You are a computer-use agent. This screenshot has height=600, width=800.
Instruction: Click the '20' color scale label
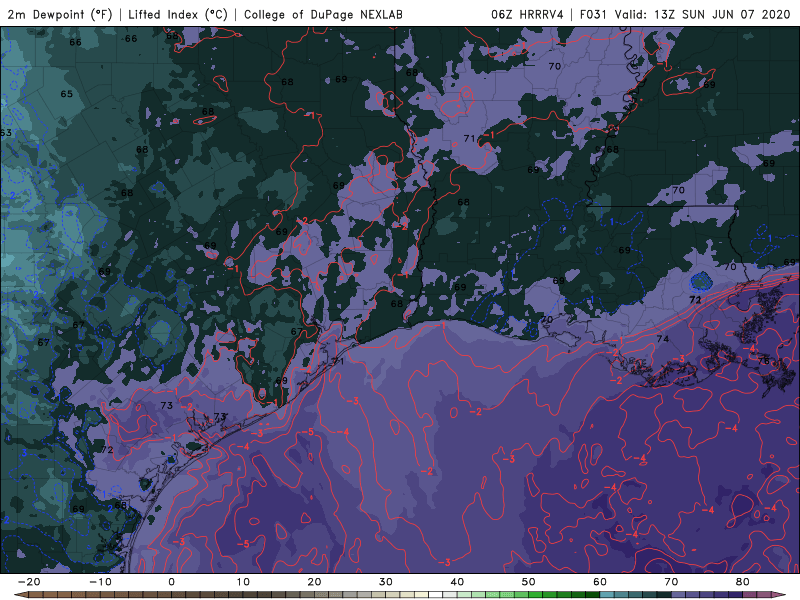coord(314,582)
